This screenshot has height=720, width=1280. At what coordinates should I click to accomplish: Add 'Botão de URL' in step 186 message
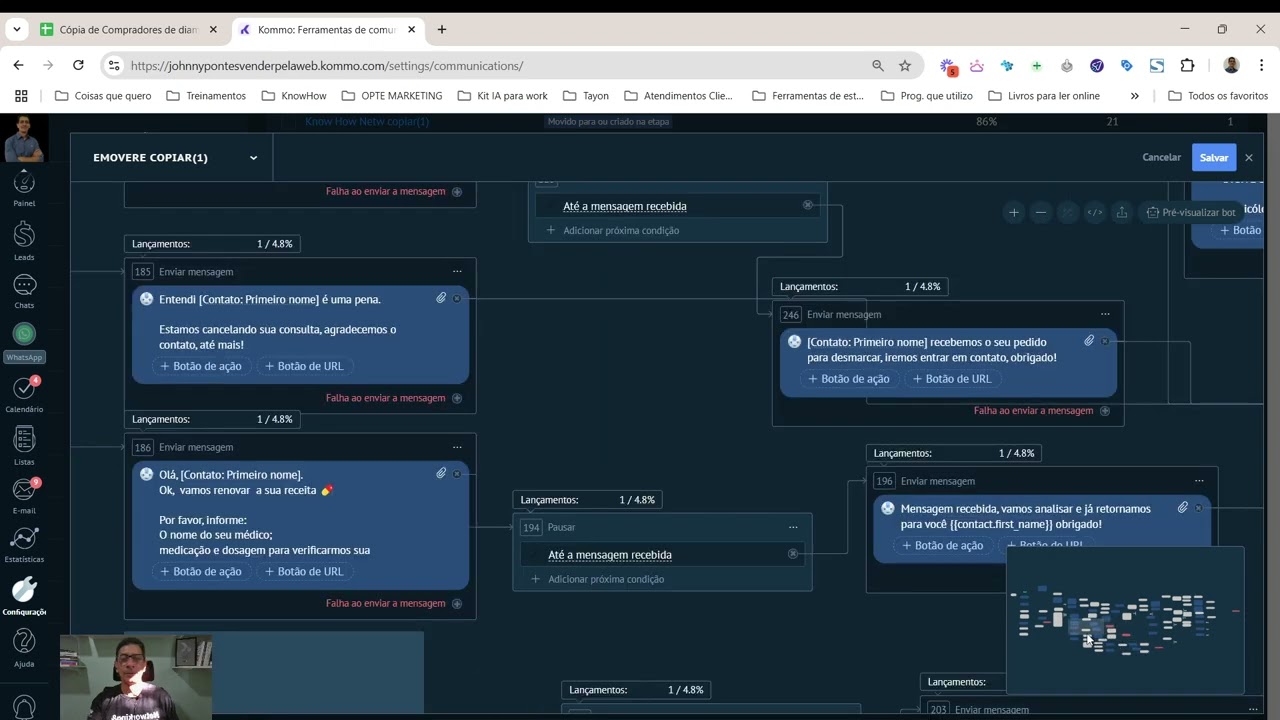click(x=304, y=571)
